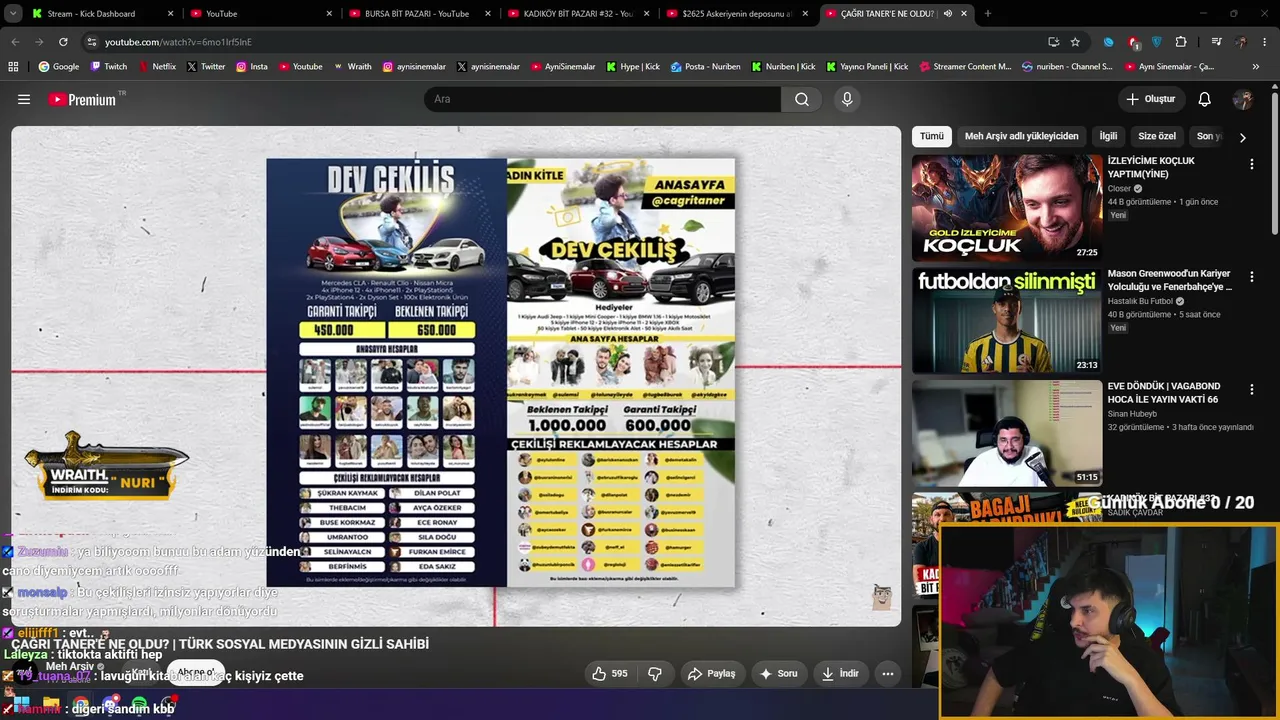Open the Hastalık Bu Futbol channel name
Viewport: 1280px width, 720px height.
(x=1140, y=301)
